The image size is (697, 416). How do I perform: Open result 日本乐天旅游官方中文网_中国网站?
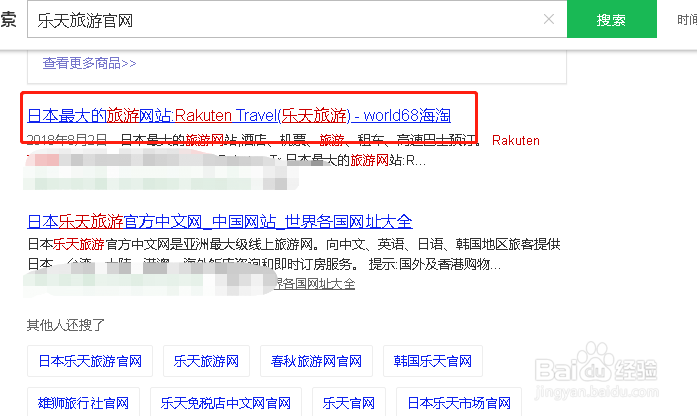[220, 221]
